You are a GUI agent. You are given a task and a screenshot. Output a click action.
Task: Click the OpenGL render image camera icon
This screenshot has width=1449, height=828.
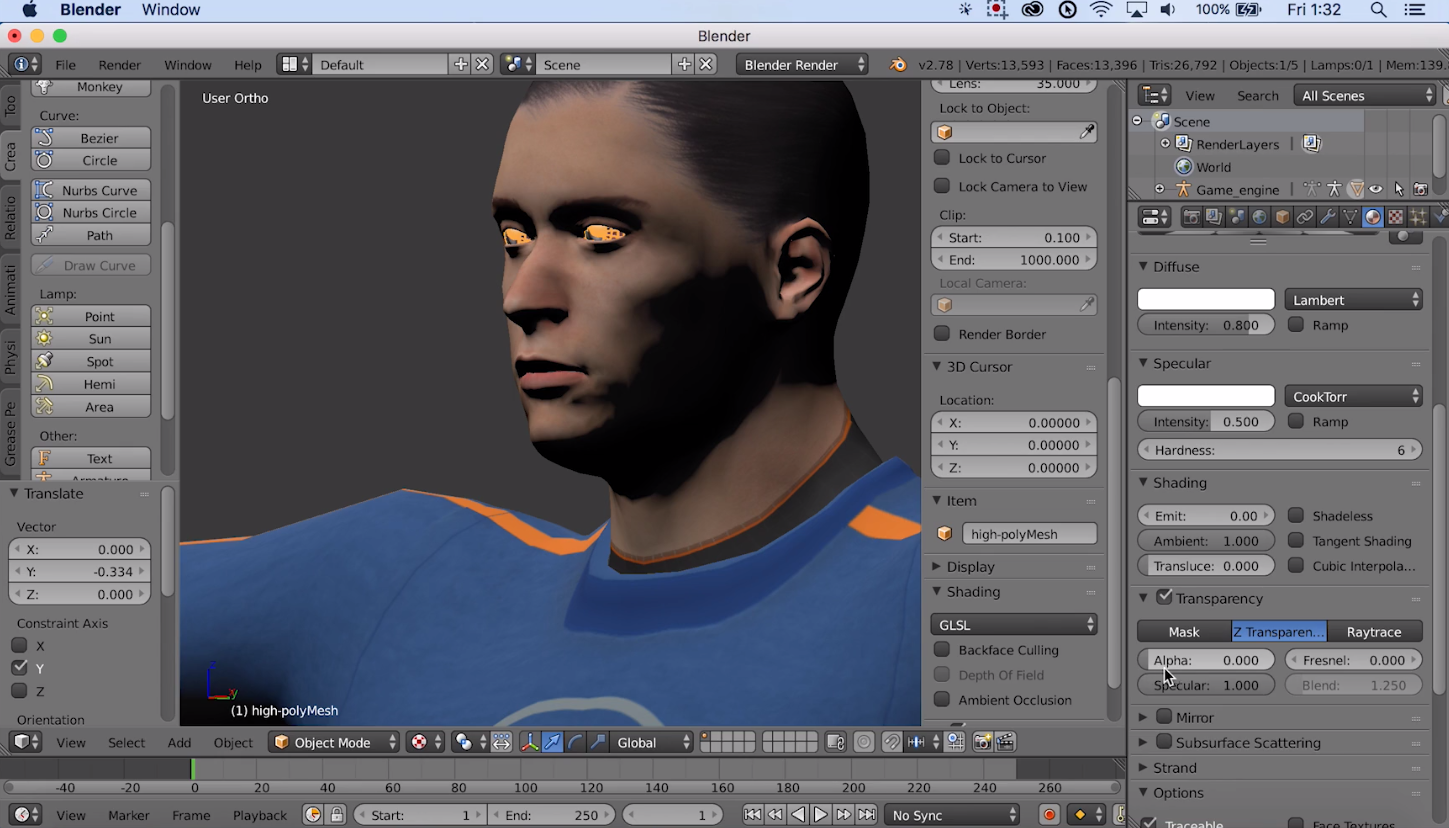(x=982, y=742)
